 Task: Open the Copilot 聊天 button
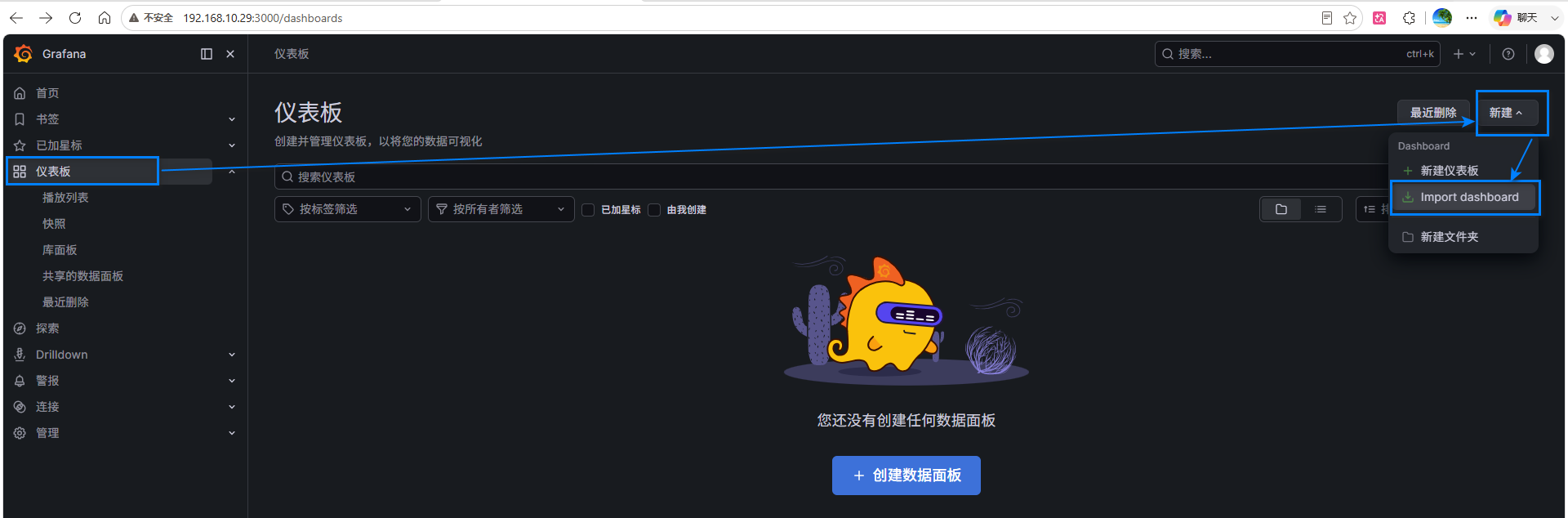[1516, 18]
